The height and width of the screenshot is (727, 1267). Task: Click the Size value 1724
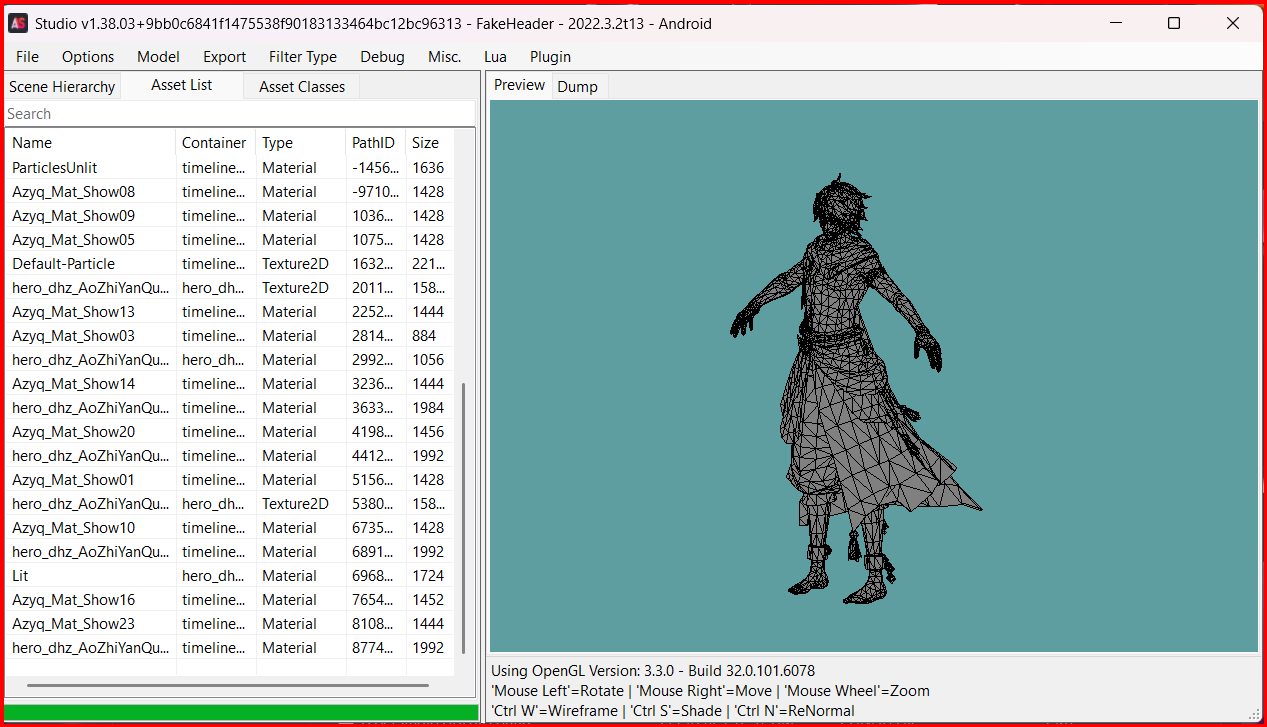(x=428, y=576)
